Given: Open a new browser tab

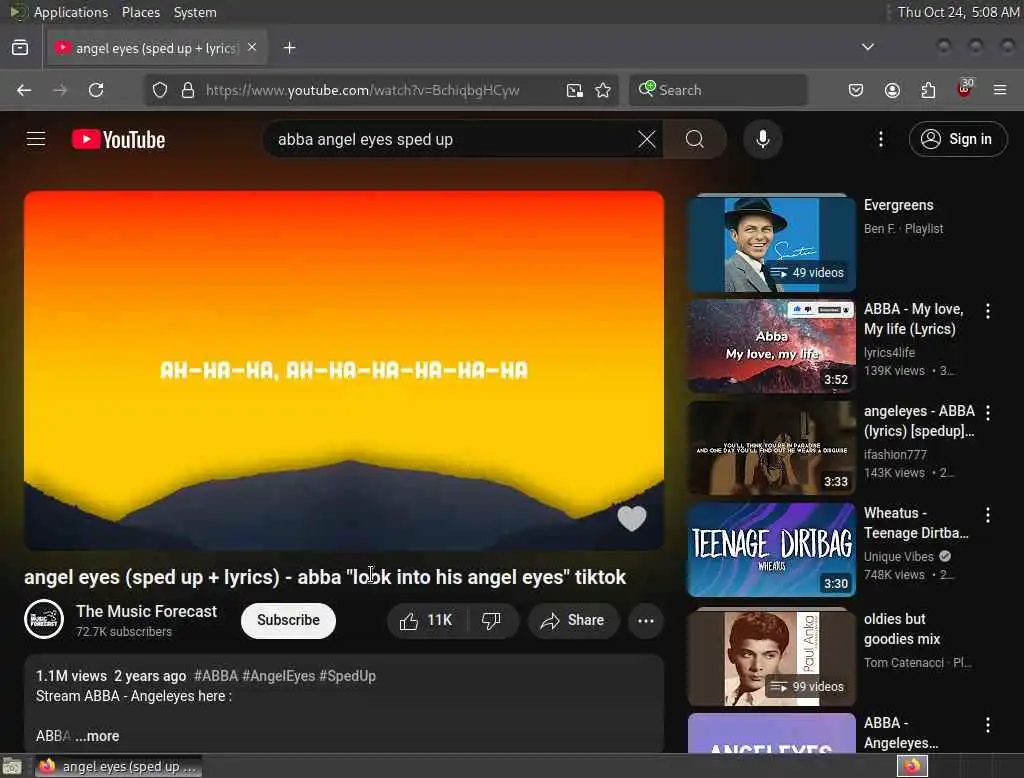Looking at the screenshot, I should [289, 48].
